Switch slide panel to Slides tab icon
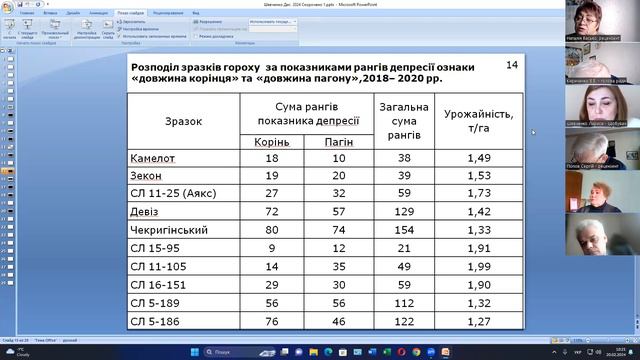This screenshot has height=360, width=640. pos(3,51)
